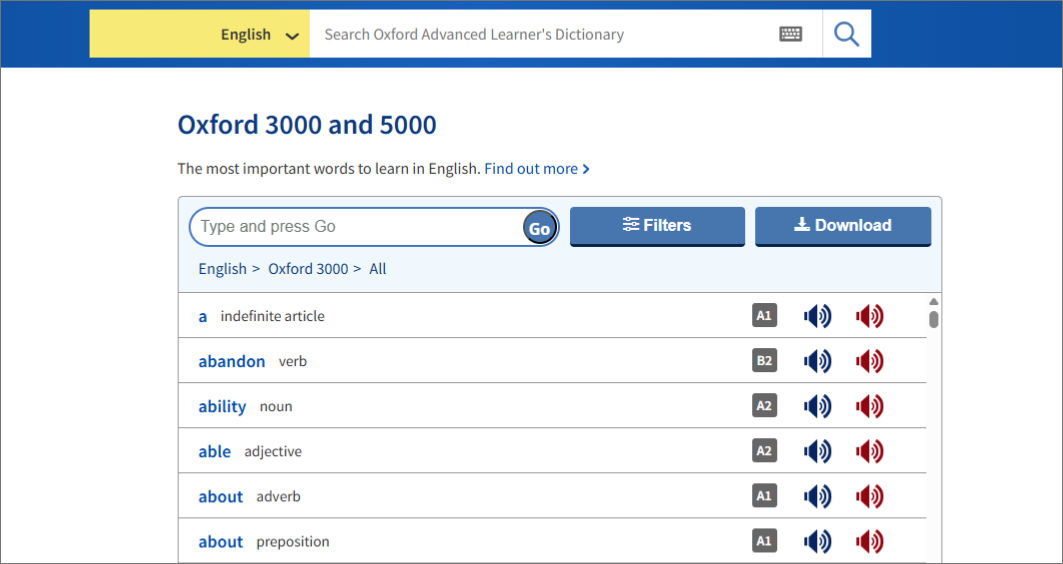
Task: Play American pronunciation for about adverb
Action: coord(870,496)
